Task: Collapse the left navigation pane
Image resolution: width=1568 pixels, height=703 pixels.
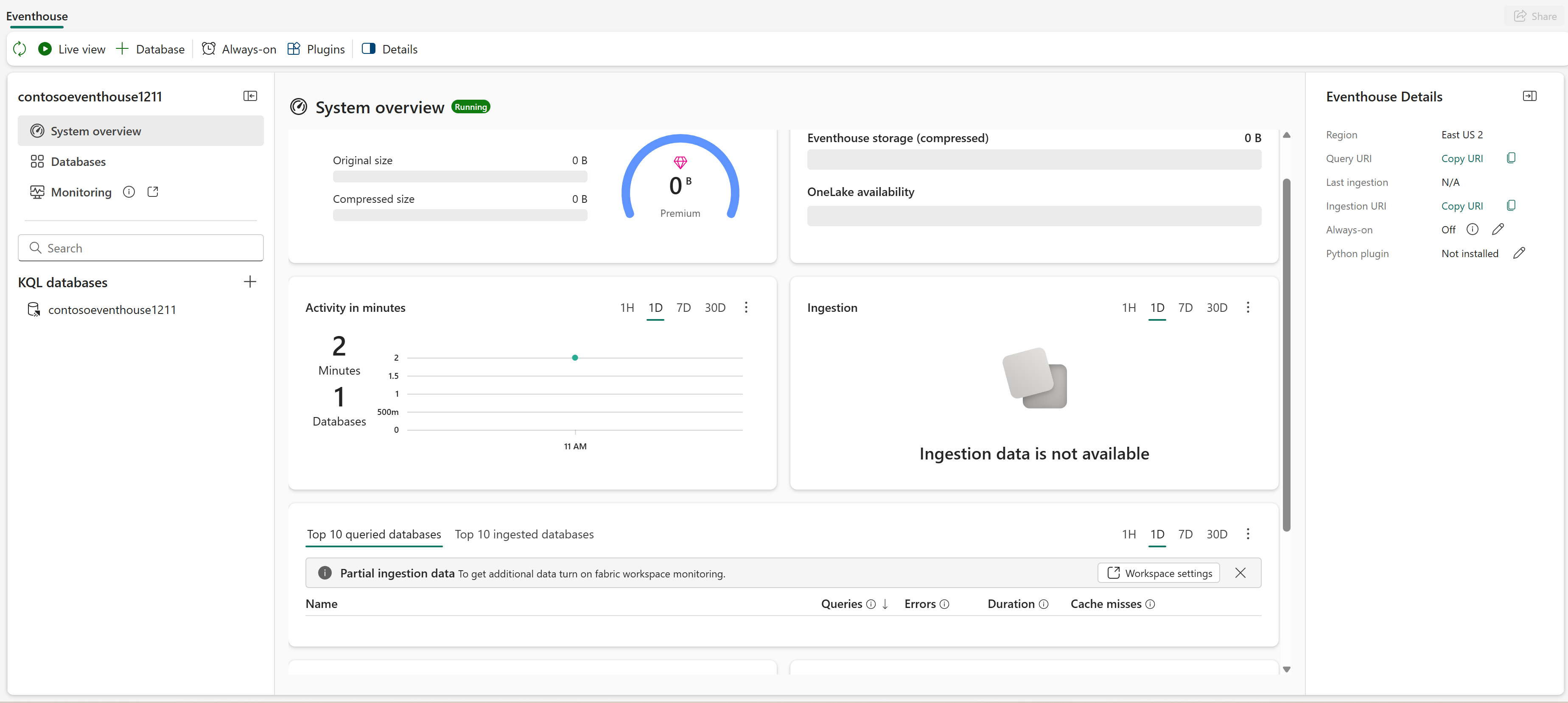Action: tap(250, 96)
